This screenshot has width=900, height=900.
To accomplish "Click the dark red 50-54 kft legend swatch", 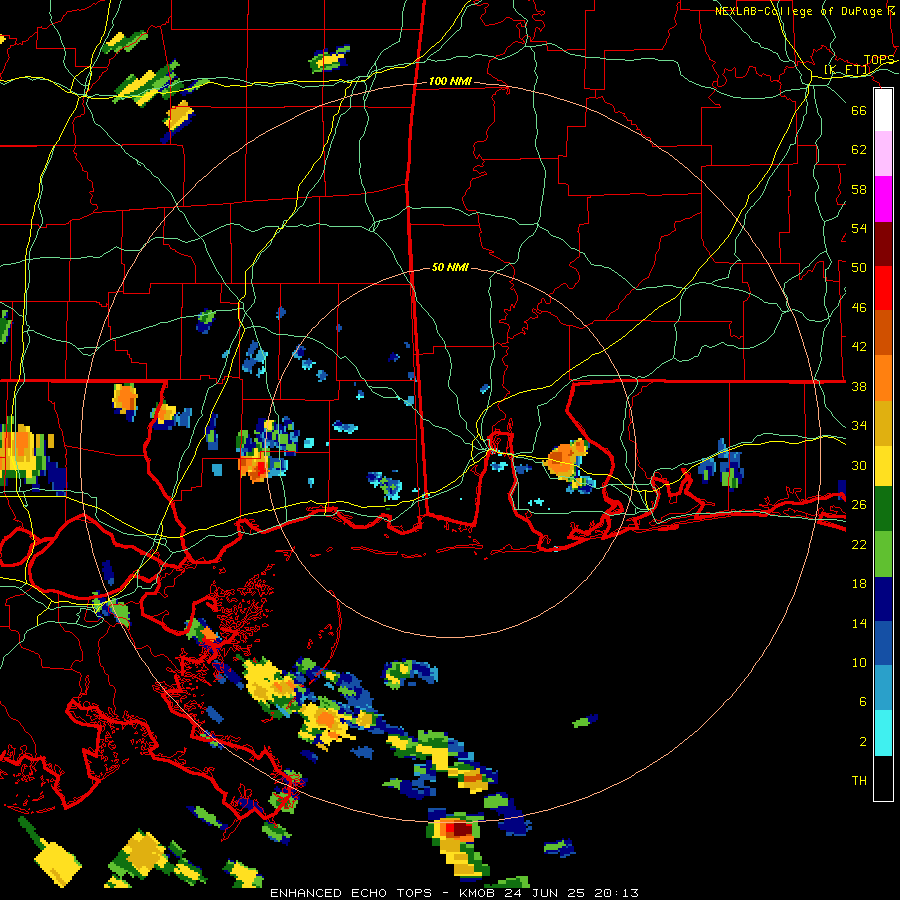I will click(883, 244).
